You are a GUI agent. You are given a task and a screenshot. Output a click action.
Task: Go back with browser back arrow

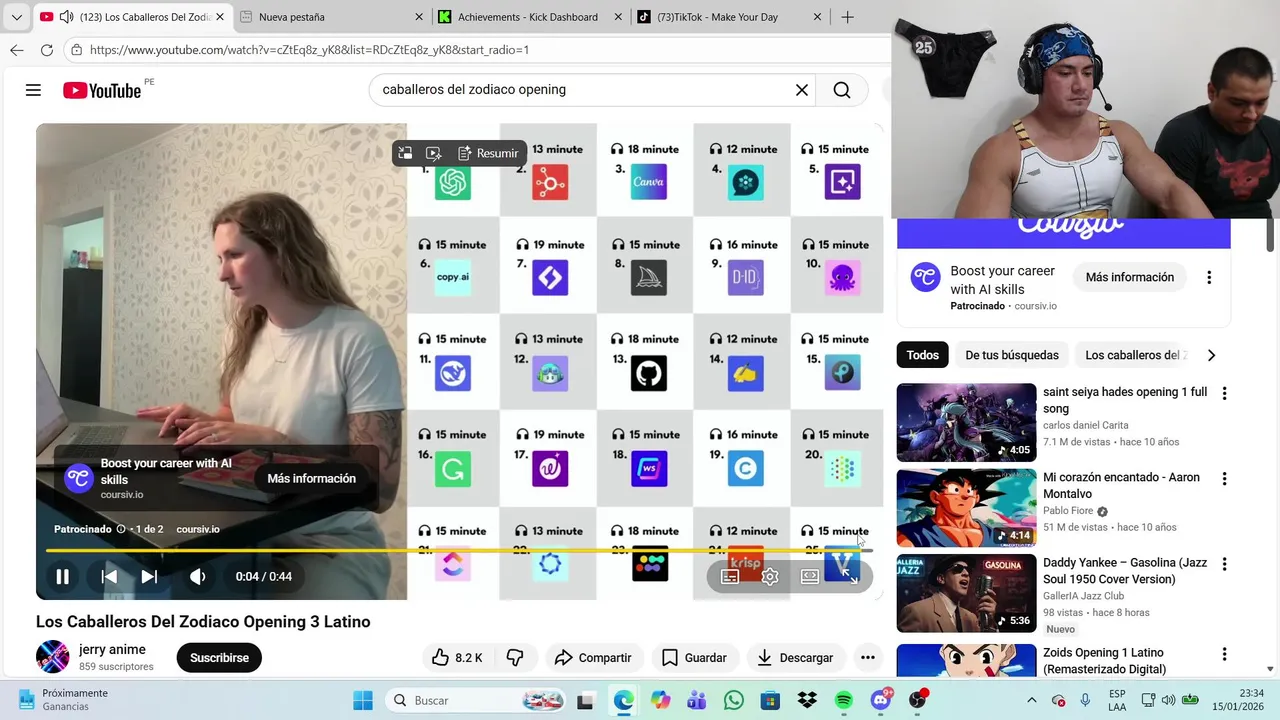click(x=17, y=50)
